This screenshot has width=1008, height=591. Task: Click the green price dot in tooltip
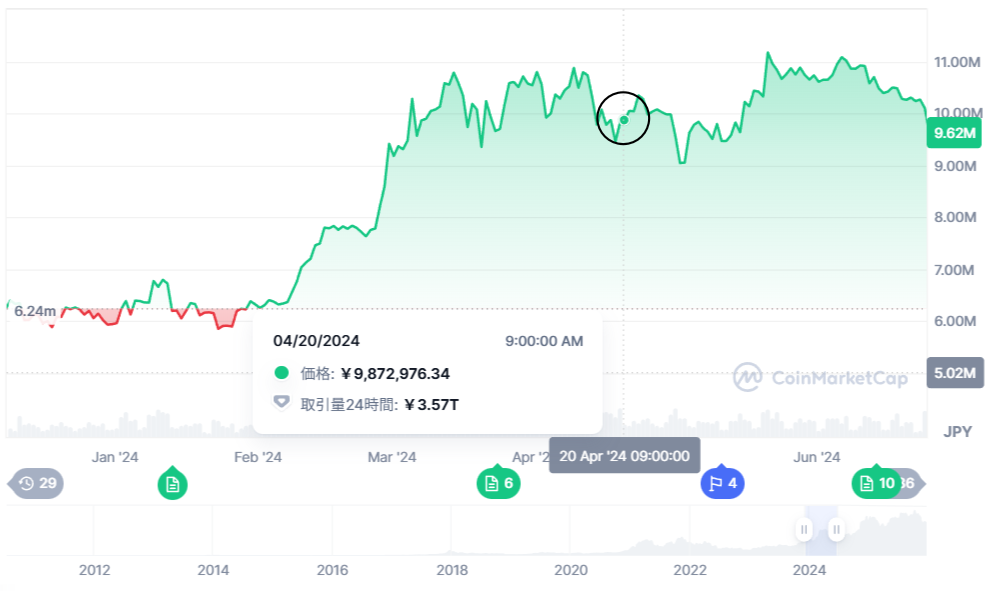[x=282, y=373]
